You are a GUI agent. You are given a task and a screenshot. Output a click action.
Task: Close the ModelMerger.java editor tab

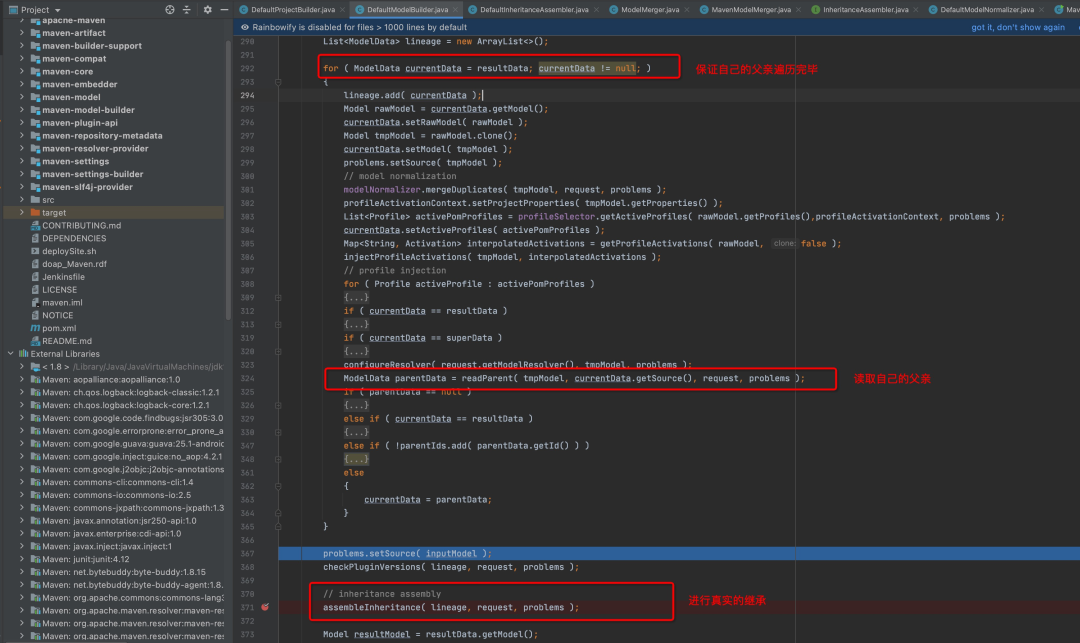pyautogui.click(x=687, y=9)
